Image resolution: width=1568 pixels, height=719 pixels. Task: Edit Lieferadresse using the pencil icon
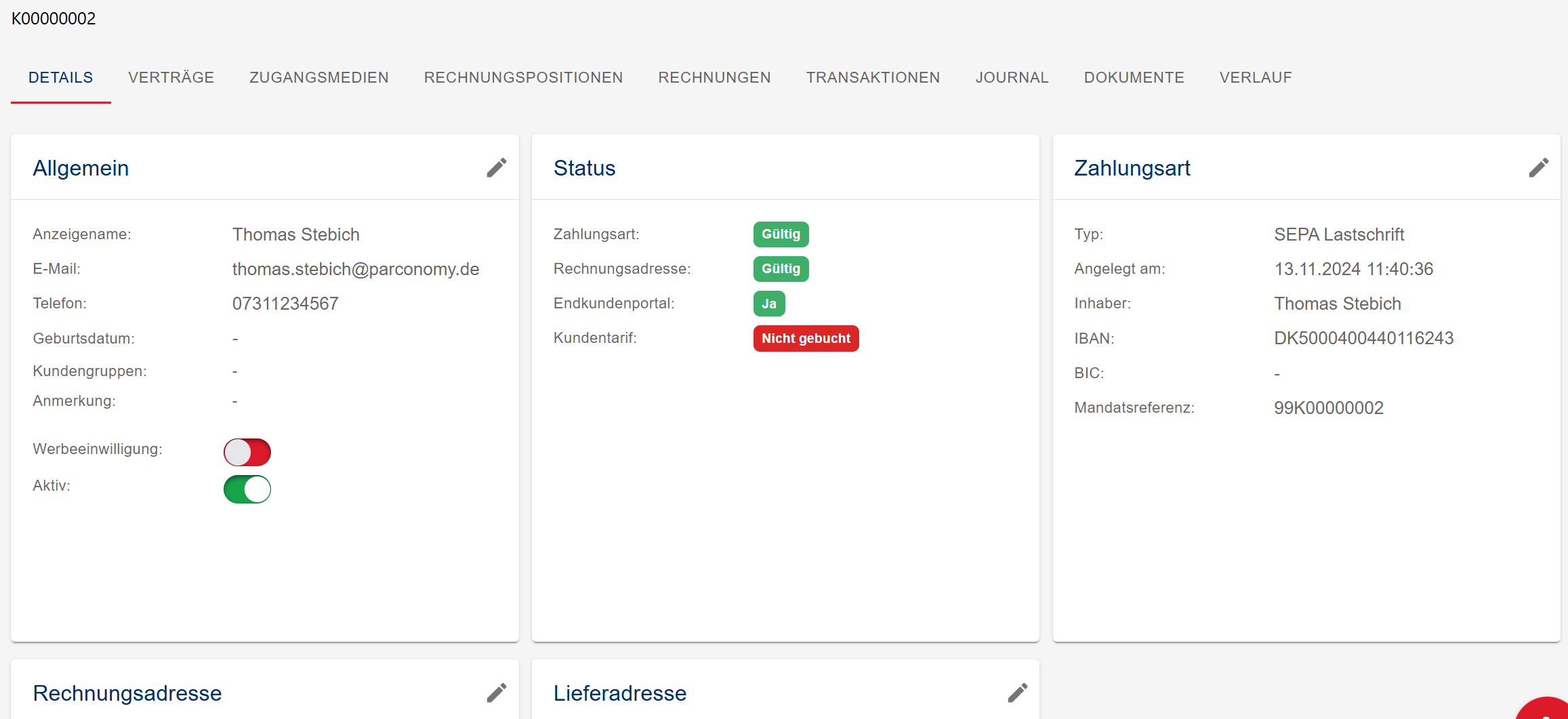click(x=1017, y=693)
